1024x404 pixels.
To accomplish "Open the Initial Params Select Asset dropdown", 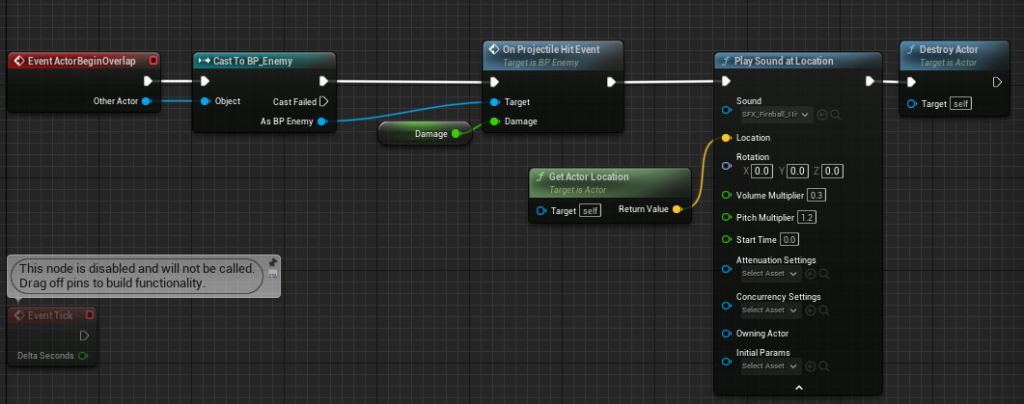I will [x=770, y=366].
